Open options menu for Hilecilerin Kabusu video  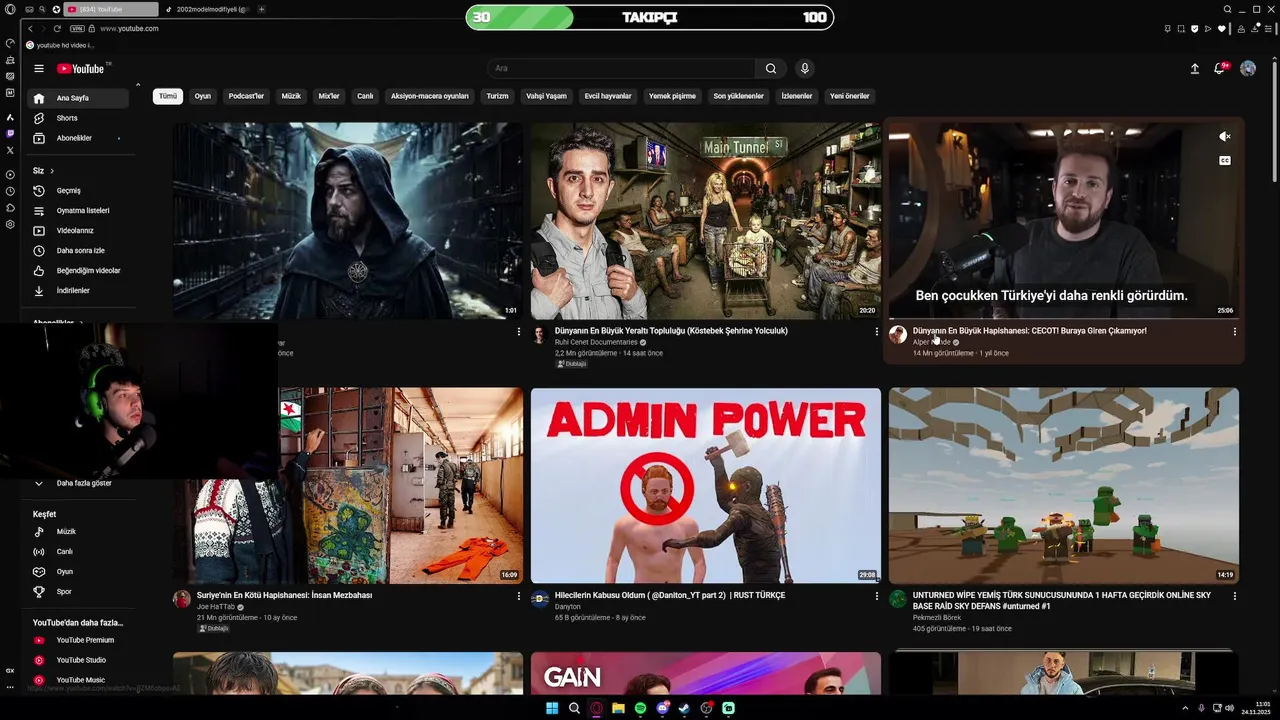point(877,596)
